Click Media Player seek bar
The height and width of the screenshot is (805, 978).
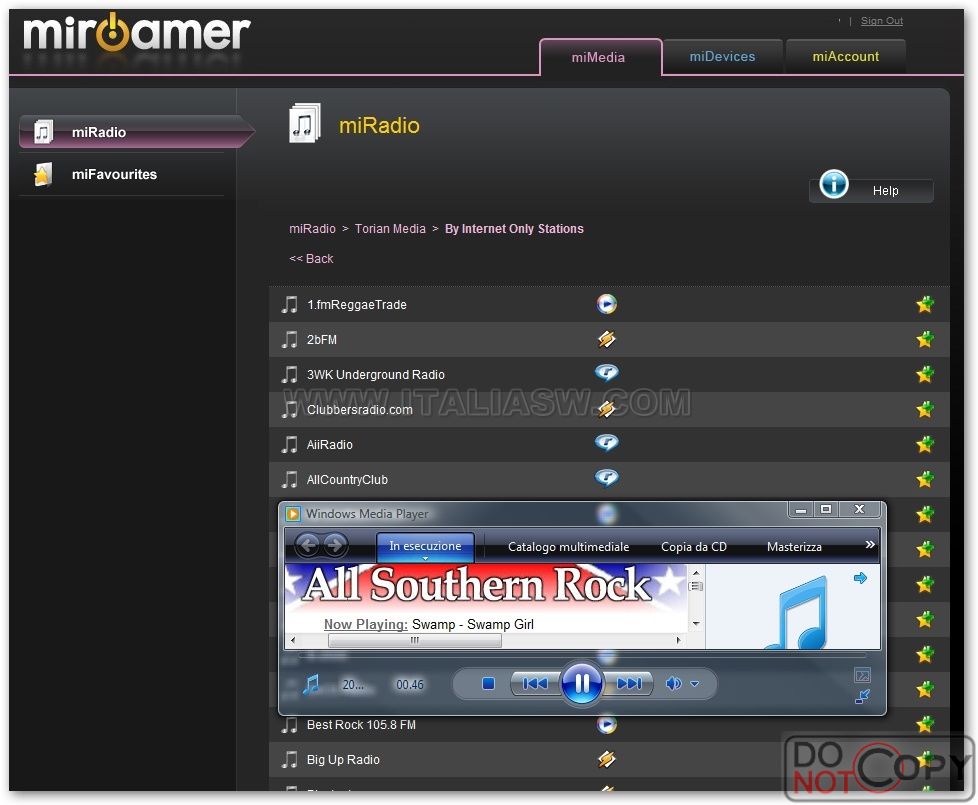[582, 656]
